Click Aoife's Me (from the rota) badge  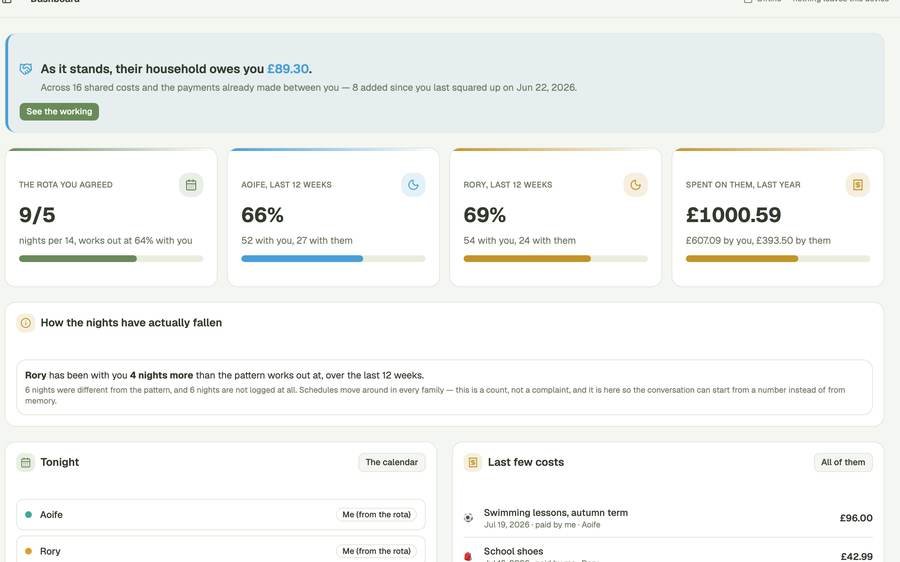tap(377, 514)
